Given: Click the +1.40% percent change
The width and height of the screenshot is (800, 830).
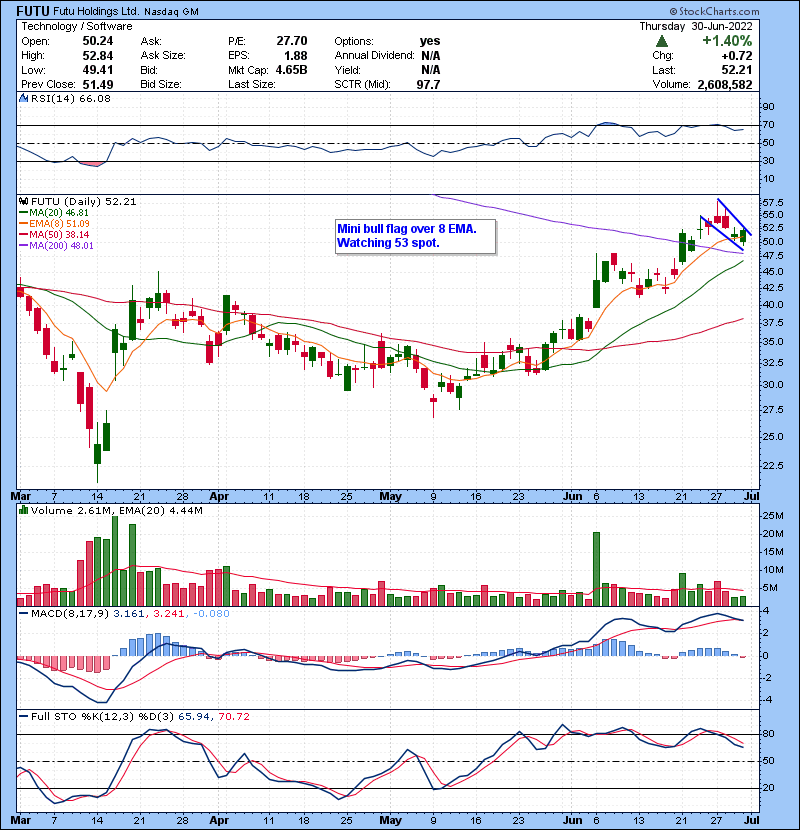Looking at the screenshot, I should pos(727,41).
